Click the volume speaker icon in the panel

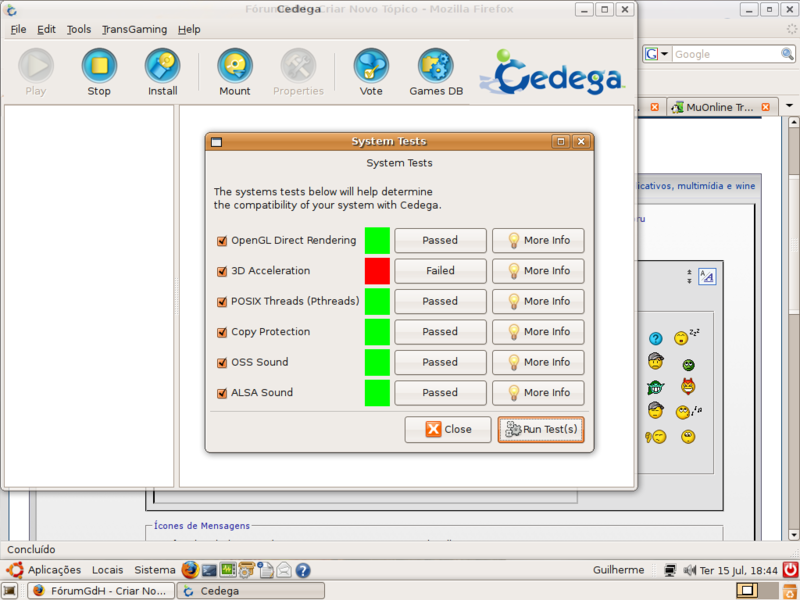689,570
